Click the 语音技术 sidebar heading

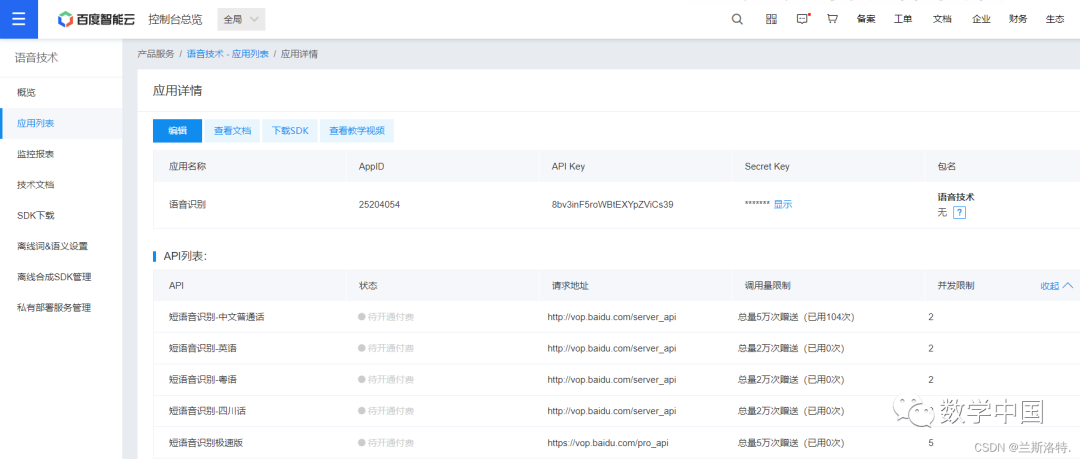(37, 58)
